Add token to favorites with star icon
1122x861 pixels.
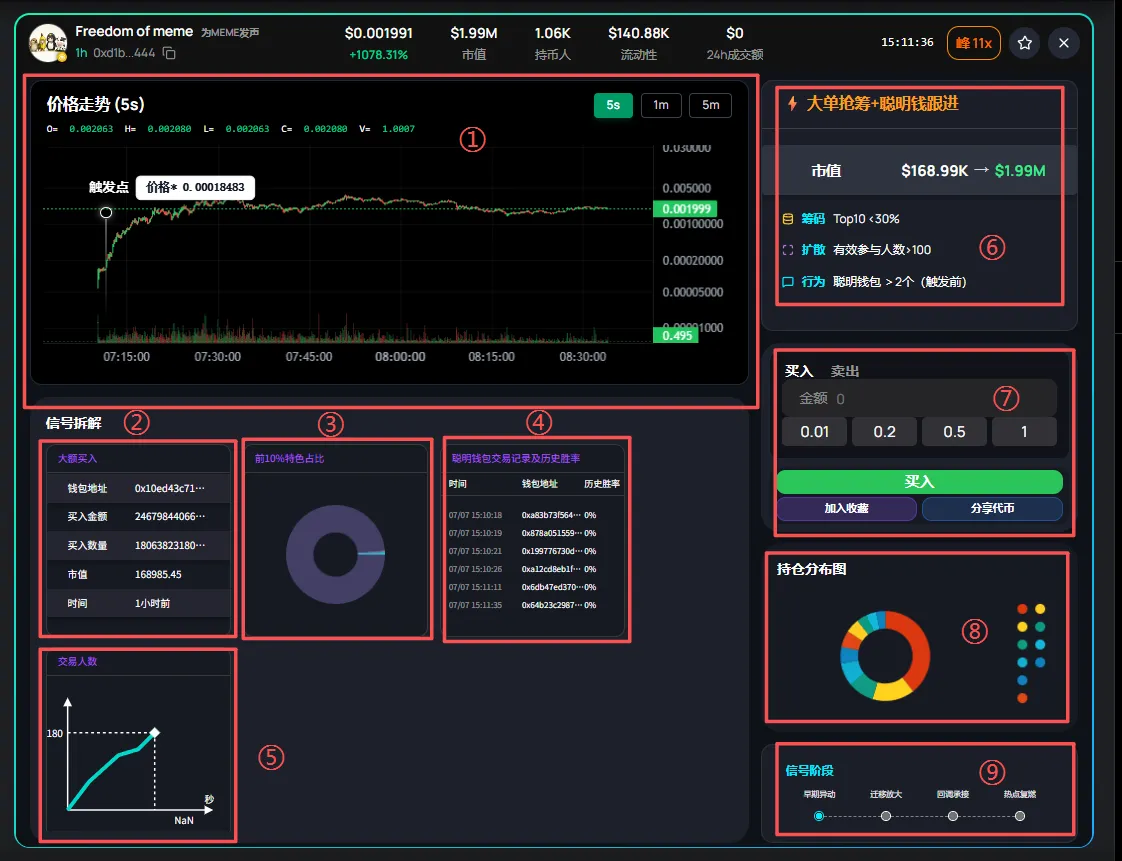(1025, 43)
